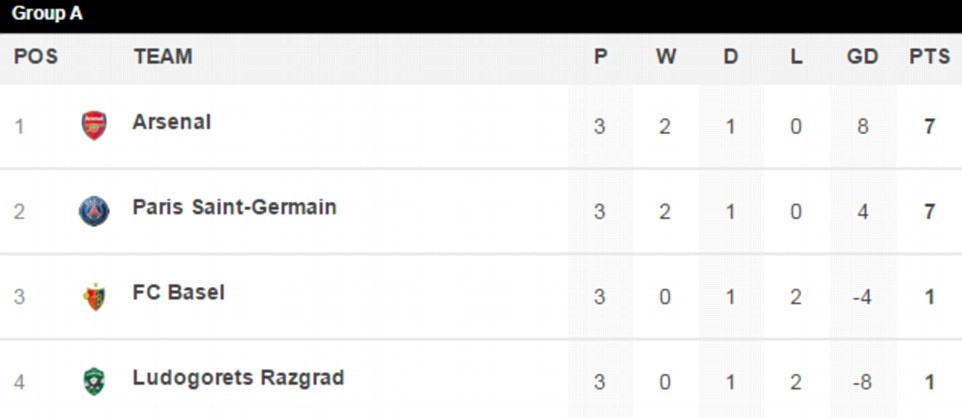
Task: Click Ludogorets Razgrad's goal difference of -8
Action: pos(862,382)
